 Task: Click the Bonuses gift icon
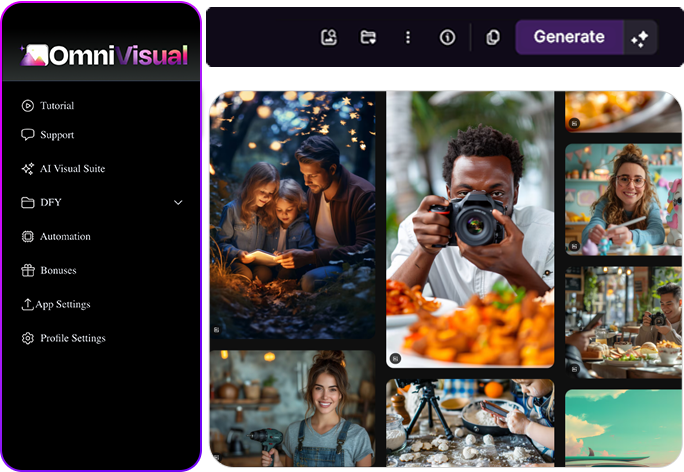[x=28, y=270]
